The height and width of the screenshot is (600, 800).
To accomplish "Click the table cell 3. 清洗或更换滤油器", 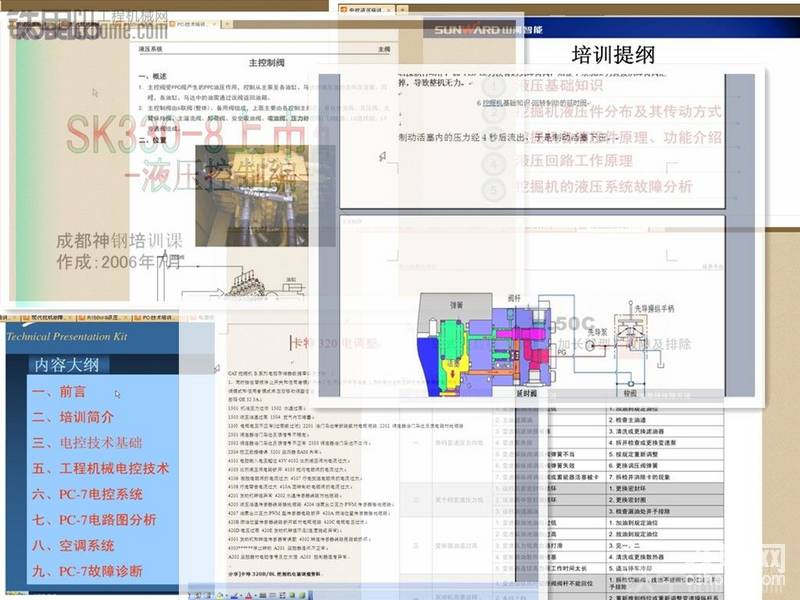I will point(666,431).
